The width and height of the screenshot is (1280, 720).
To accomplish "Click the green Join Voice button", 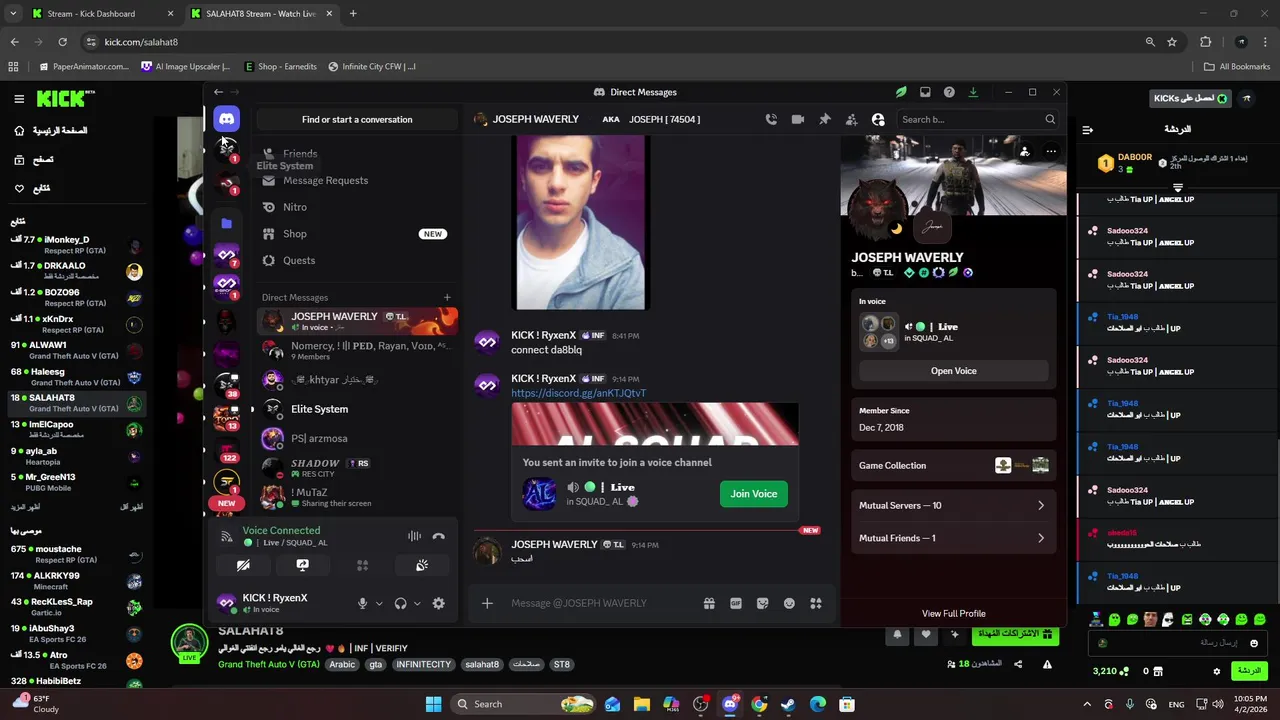I will pyautogui.click(x=753, y=493).
